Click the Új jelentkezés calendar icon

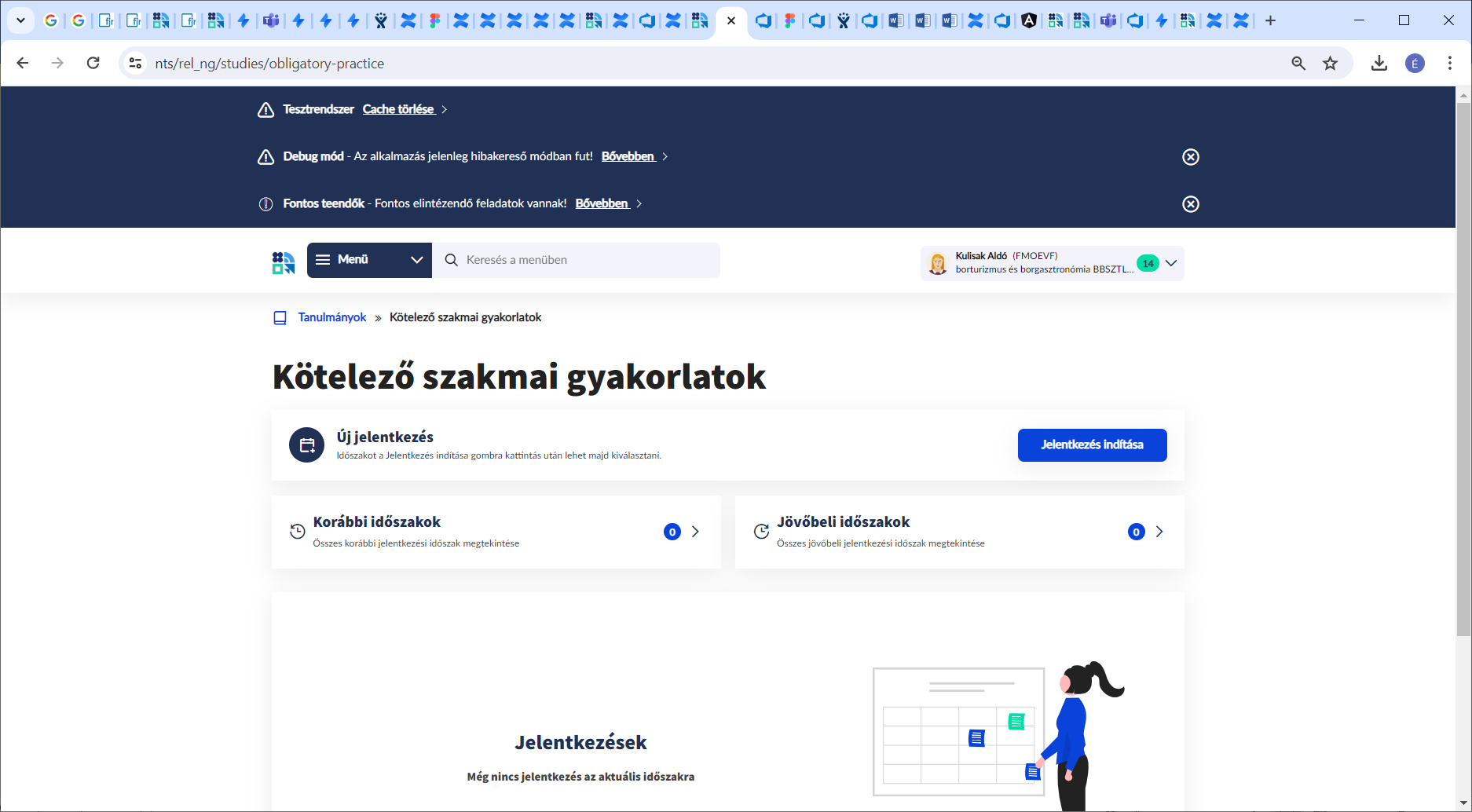coord(306,445)
